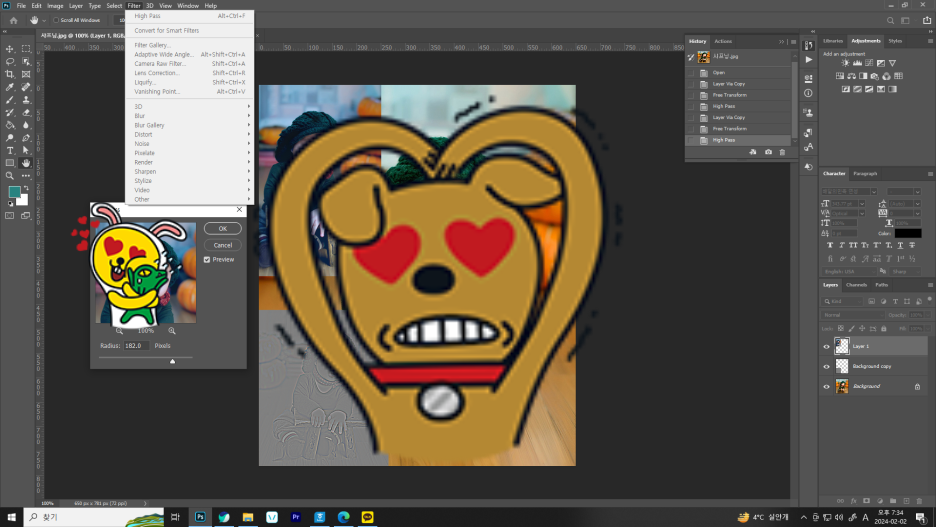The image size is (936, 527).
Task: Hide the Background copy layer
Action: [827, 366]
